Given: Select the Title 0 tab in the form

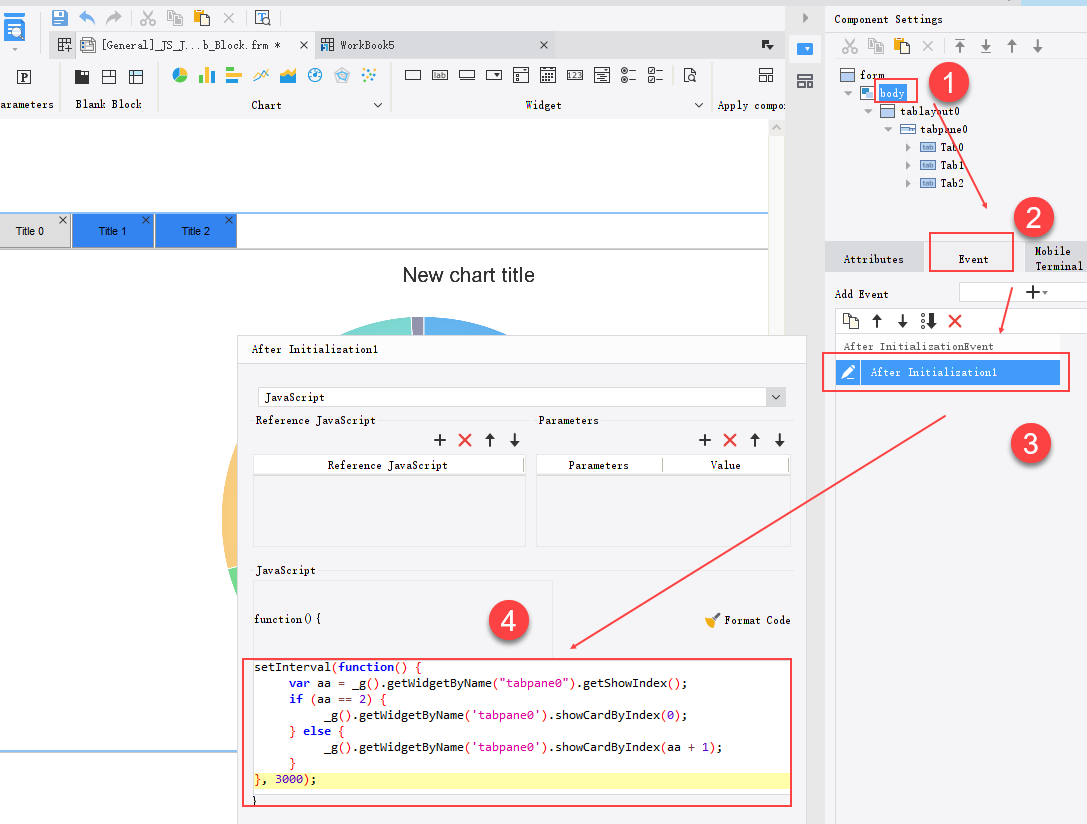Looking at the screenshot, I should 30,231.
